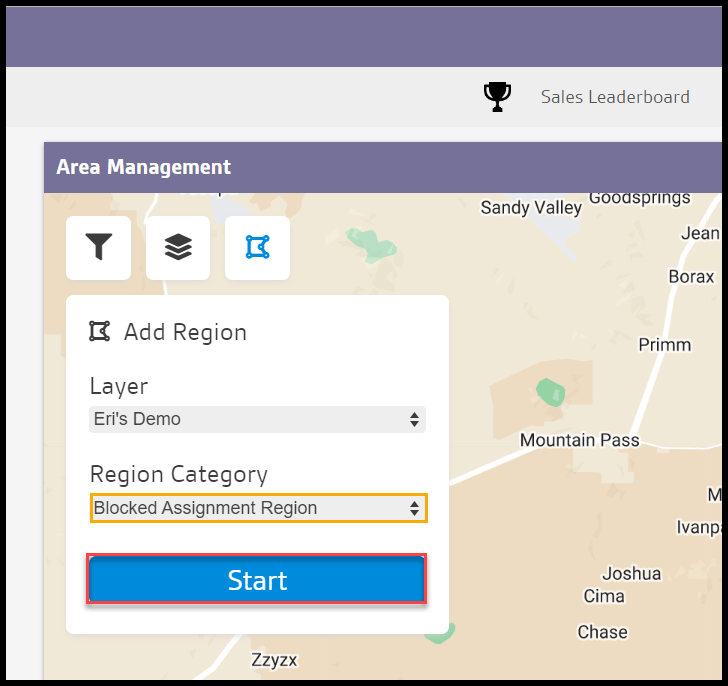Open the Sales Leaderboard link
Screen dimensions: 728x686
pos(615,97)
